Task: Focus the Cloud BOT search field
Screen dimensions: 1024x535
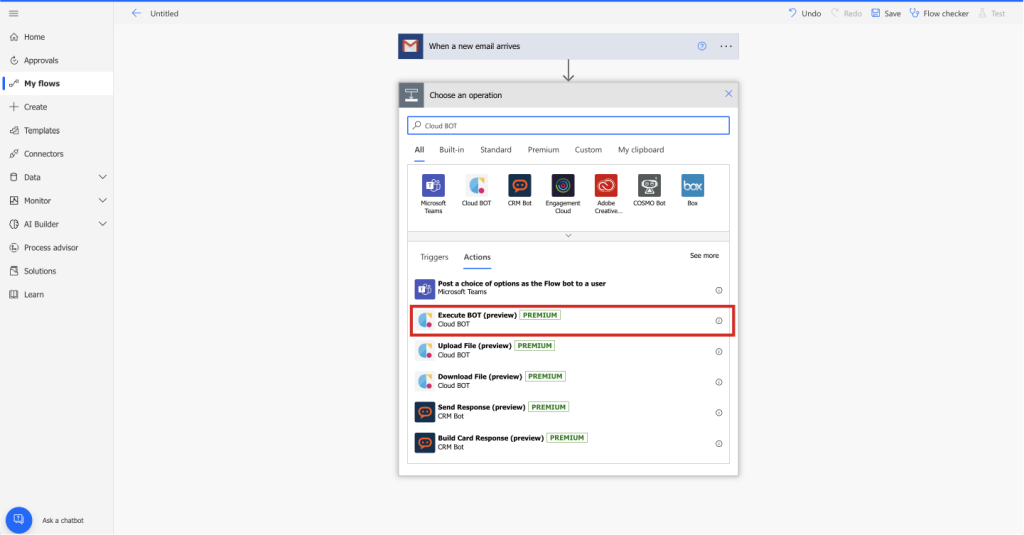Action: coord(568,125)
